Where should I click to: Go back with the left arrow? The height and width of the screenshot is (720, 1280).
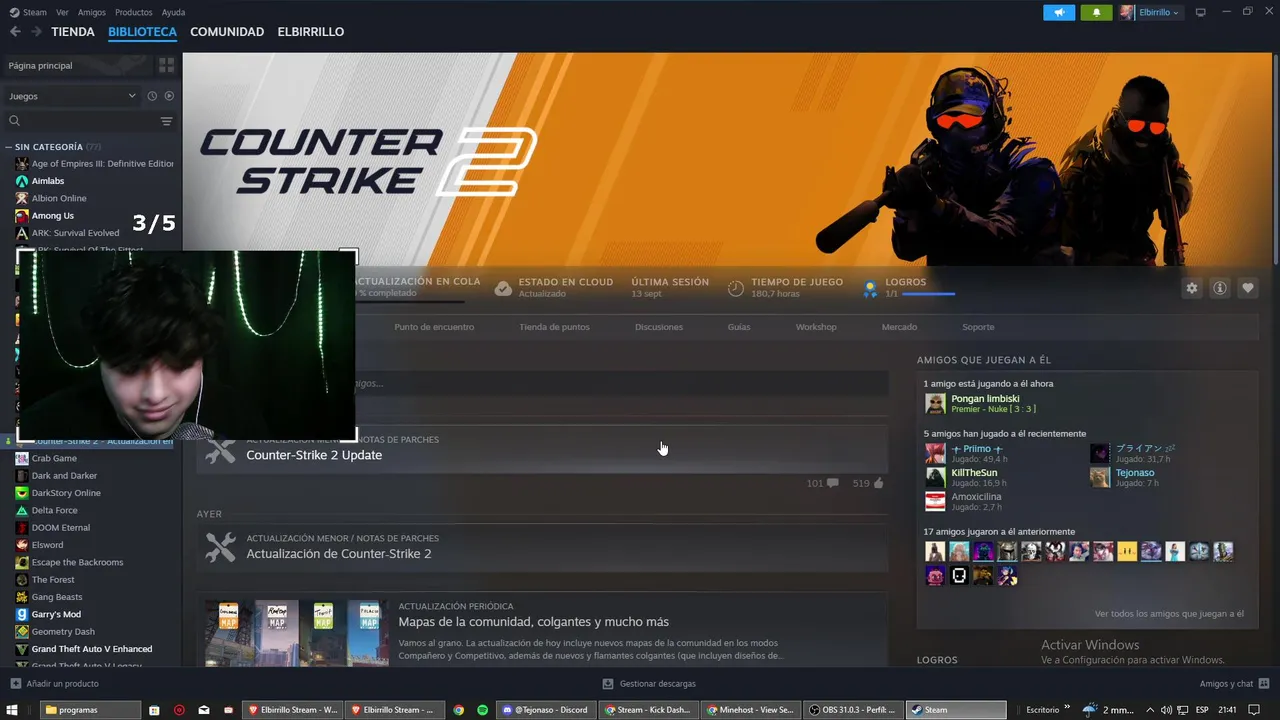point(15,32)
